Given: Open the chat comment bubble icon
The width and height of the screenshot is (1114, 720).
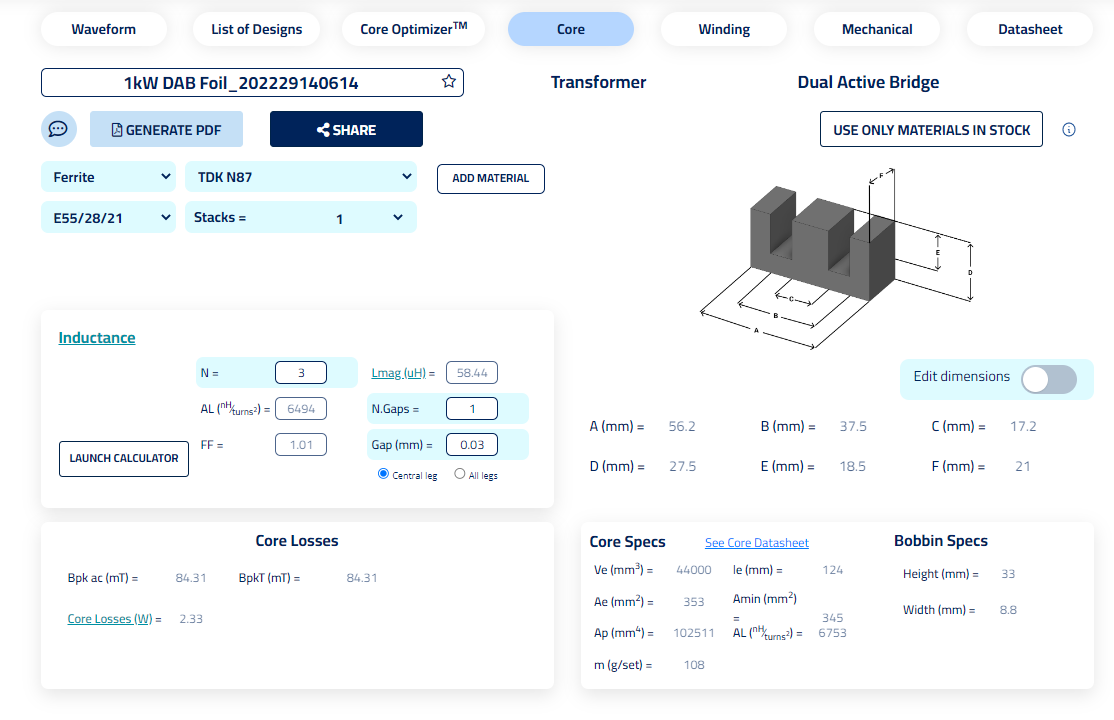Looking at the screenshot, I should [x=58, y=129].
